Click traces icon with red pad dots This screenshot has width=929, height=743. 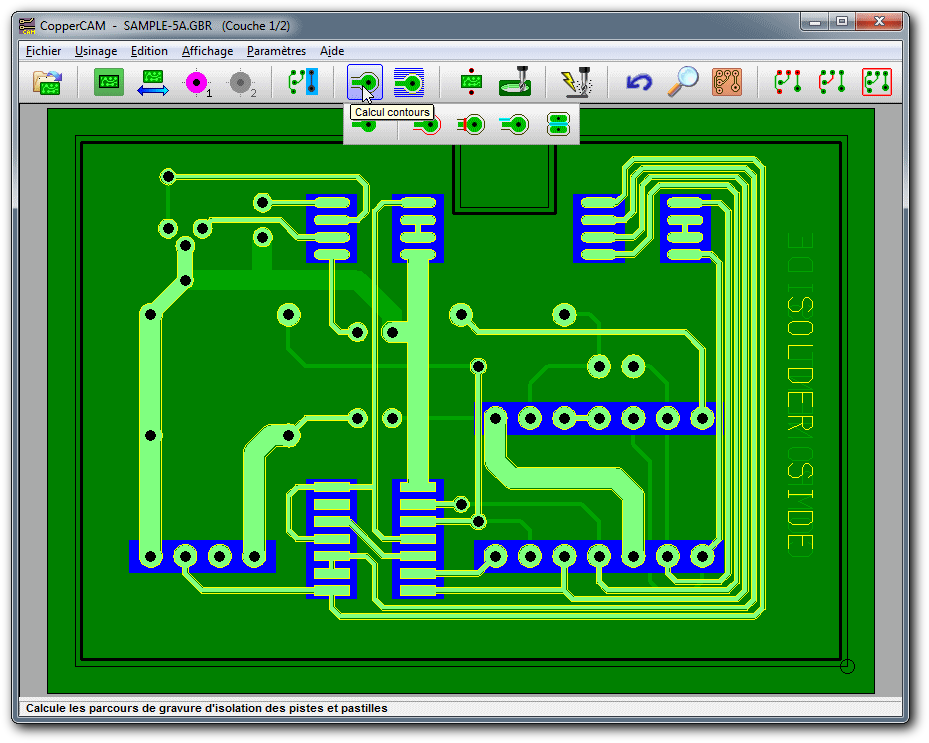(x=788, y=82)
